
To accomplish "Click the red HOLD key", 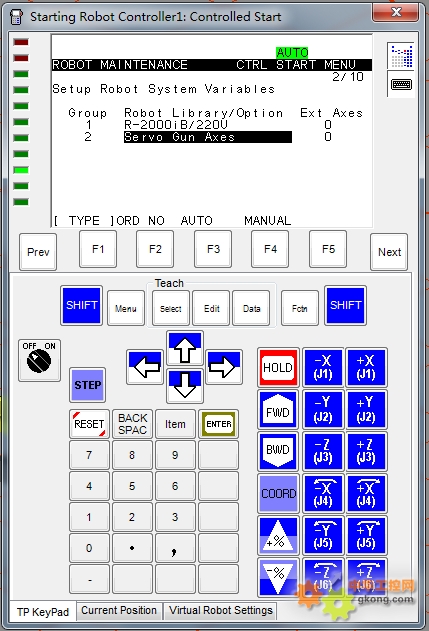I will 278,367.
